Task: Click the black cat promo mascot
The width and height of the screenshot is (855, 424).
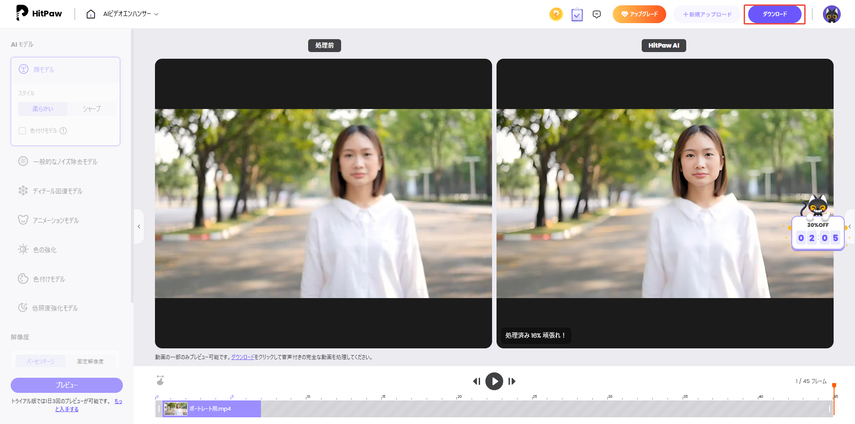Action: point(816,208)
